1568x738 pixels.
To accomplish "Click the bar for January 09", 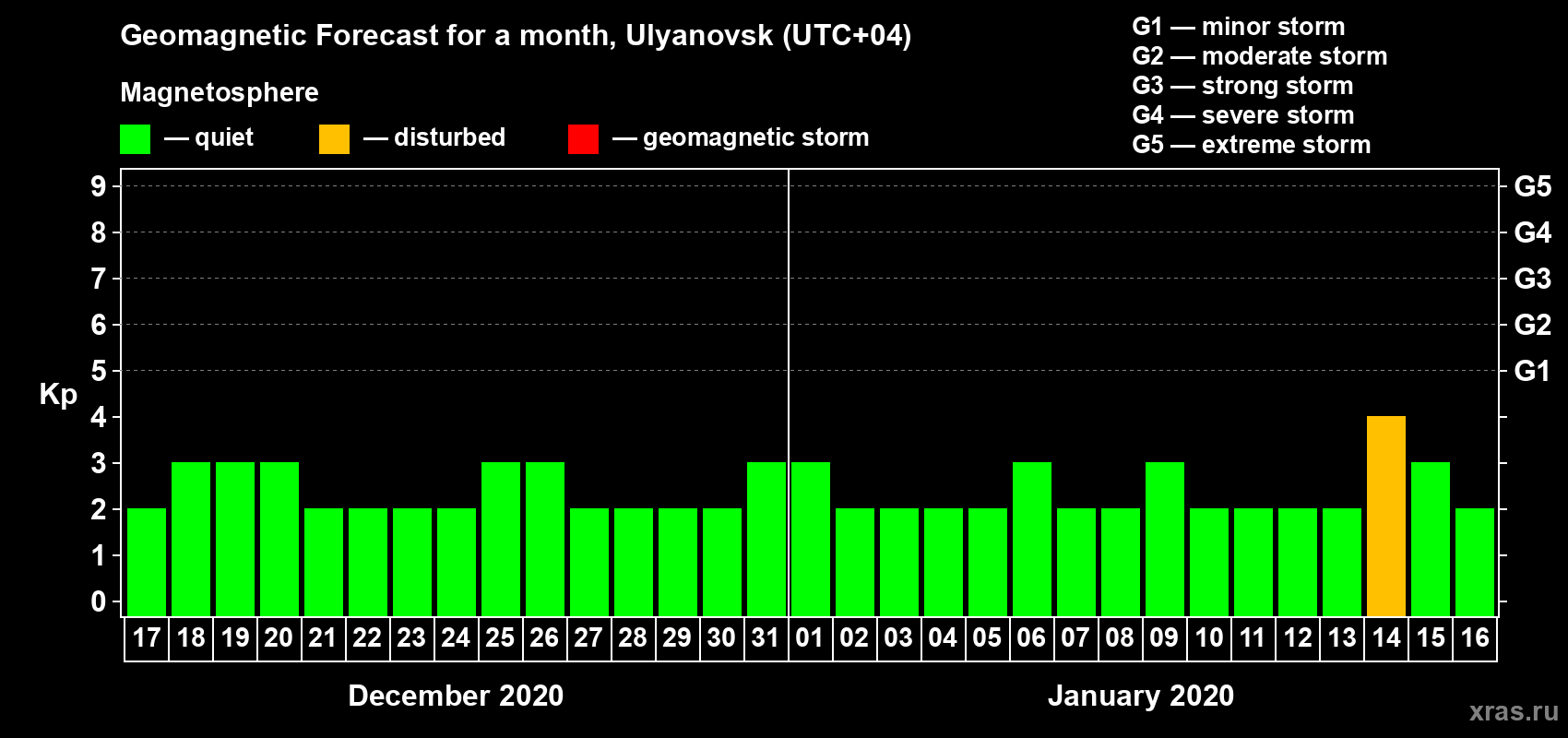I will point(1165,540).
